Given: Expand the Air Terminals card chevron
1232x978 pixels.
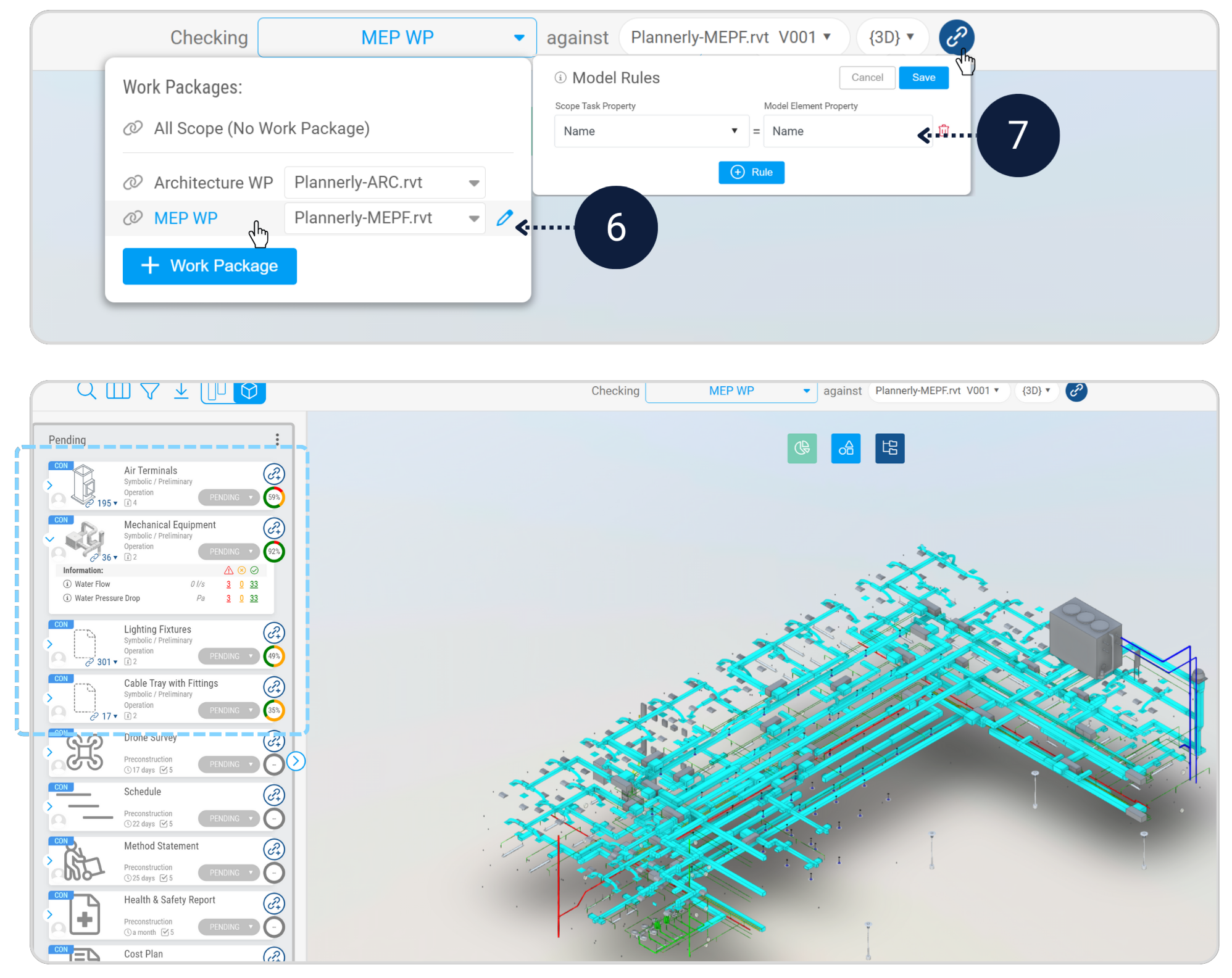Looking at the screenshot, I should click(x=50, y=486).
